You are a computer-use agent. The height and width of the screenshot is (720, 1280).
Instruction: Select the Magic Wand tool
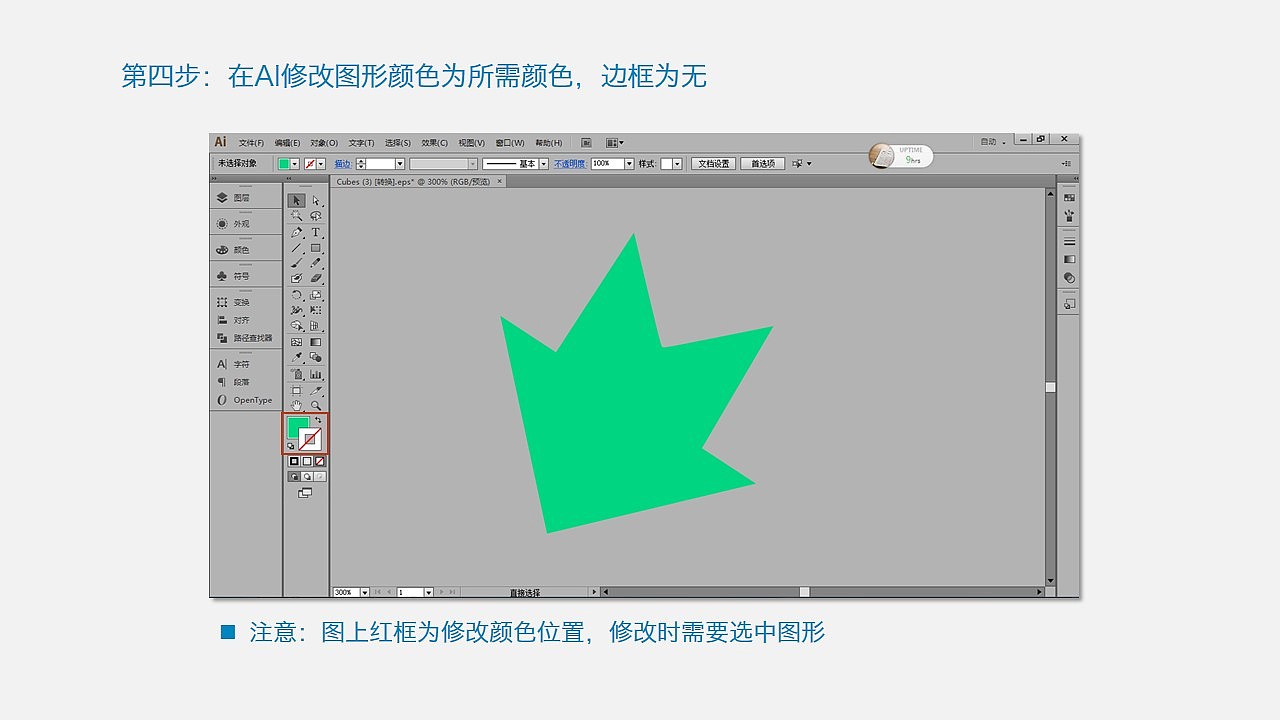(296, 216)
